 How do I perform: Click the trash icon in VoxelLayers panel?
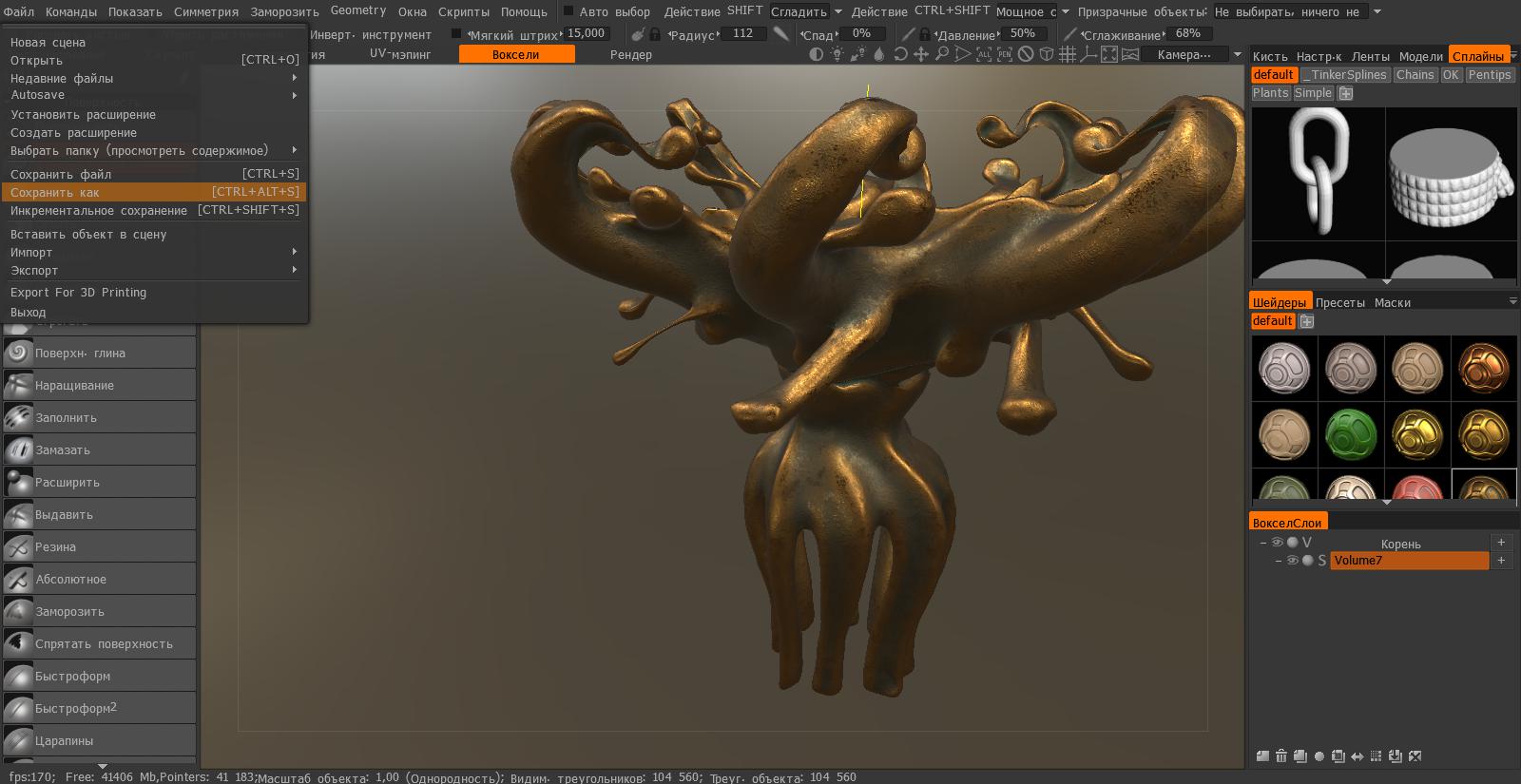point(1281,756)
